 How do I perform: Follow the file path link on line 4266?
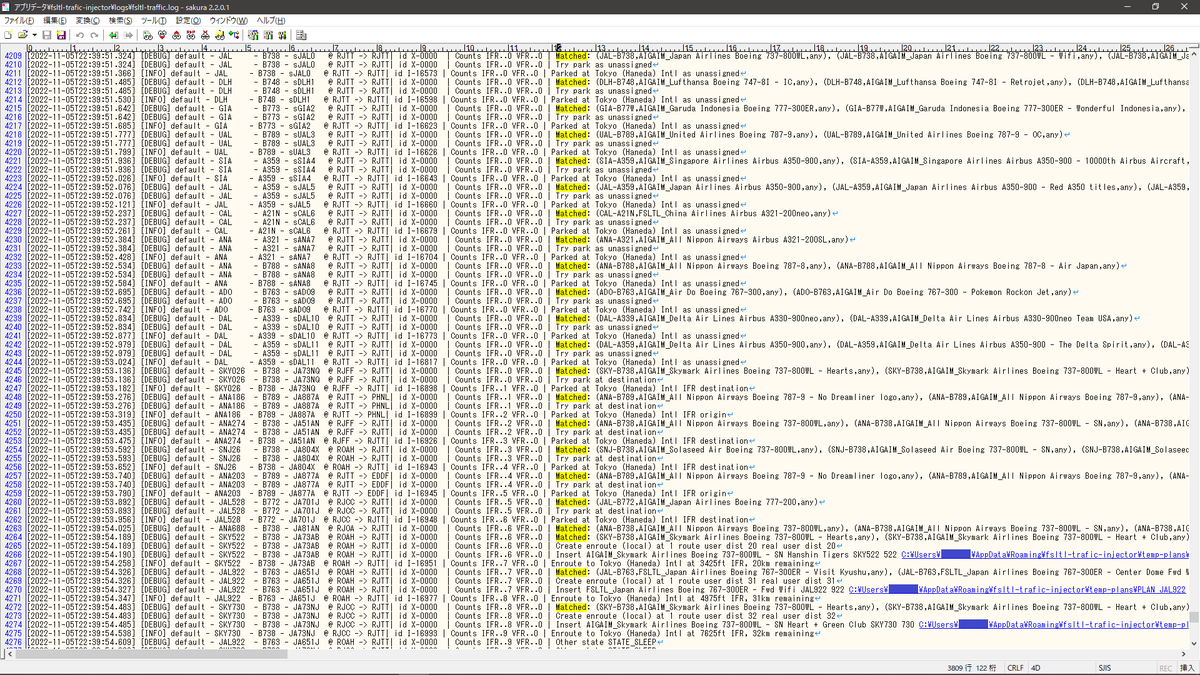point(1044,553)
